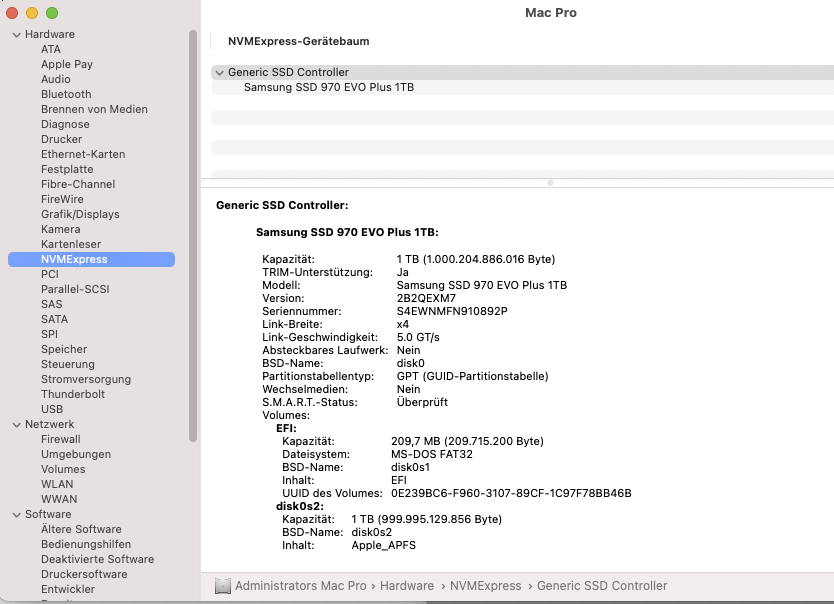Open Ethernet-Karten entry

click(83, 154)
